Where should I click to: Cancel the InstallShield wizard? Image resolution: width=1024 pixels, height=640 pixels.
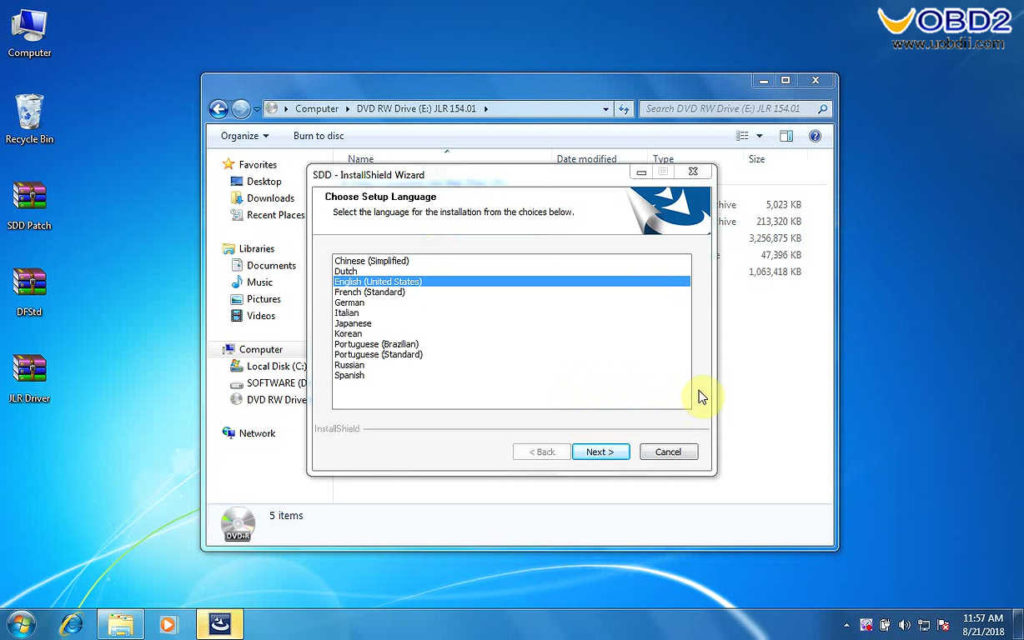click(x=668, y=451)
